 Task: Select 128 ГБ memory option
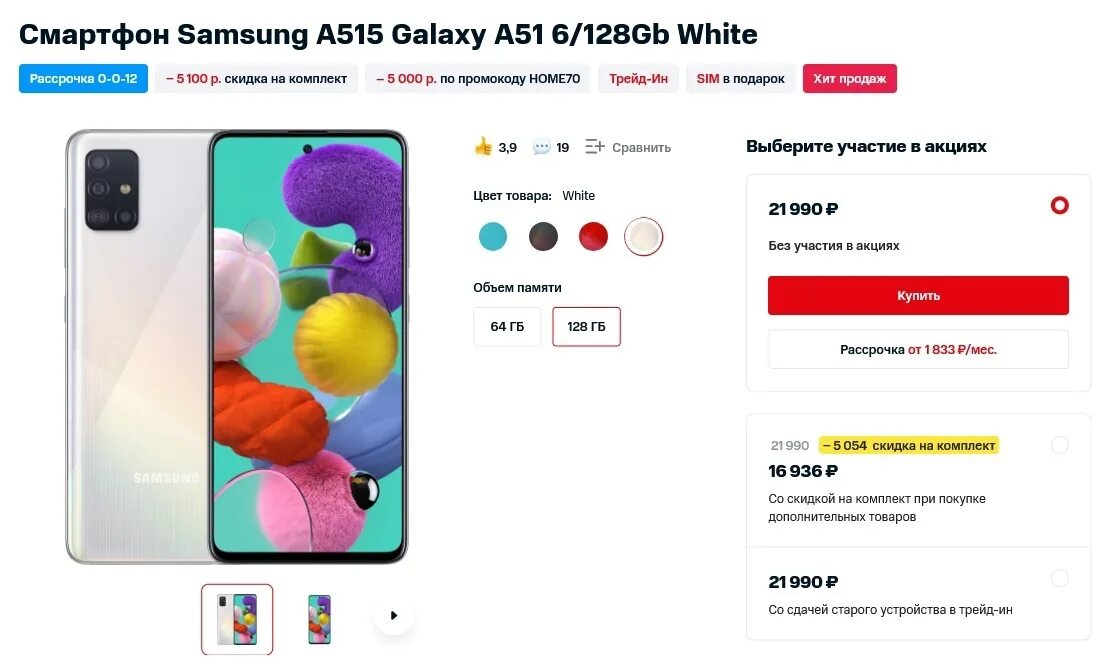click(x=586, y=326)
